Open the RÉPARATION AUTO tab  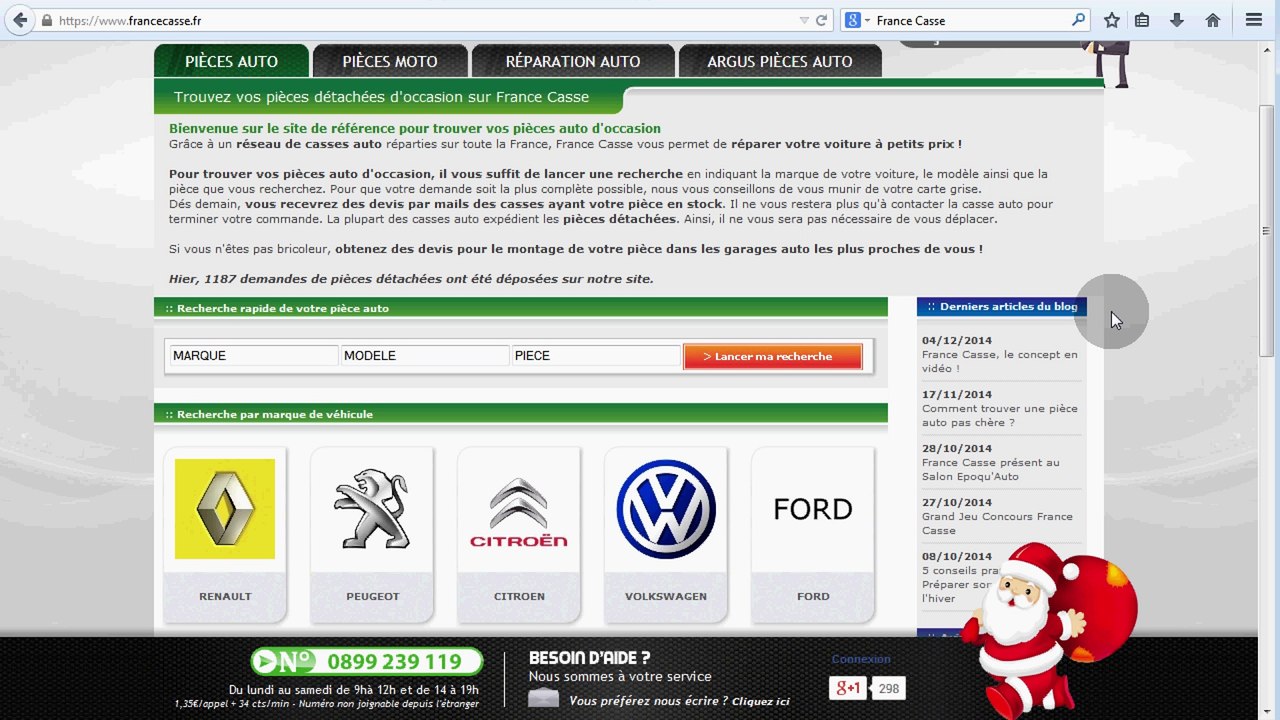tap(573, 61)
